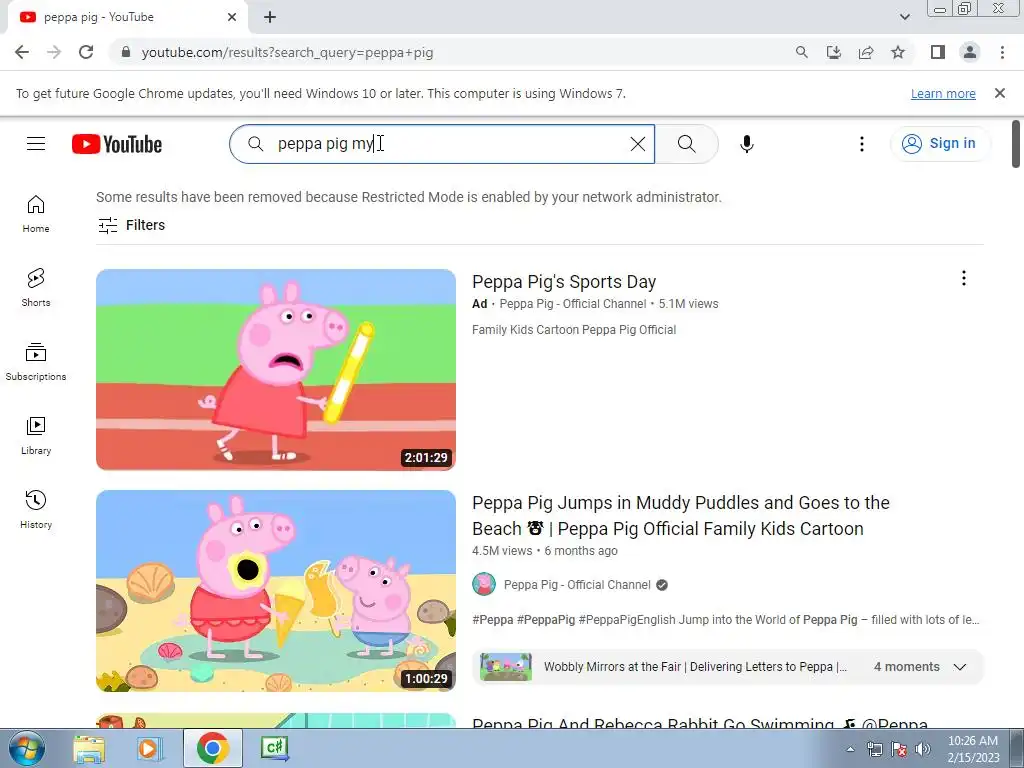Screen dimensions: 1024x768
Task: Open C# app in taskbar
Action: tap(274, 748)
